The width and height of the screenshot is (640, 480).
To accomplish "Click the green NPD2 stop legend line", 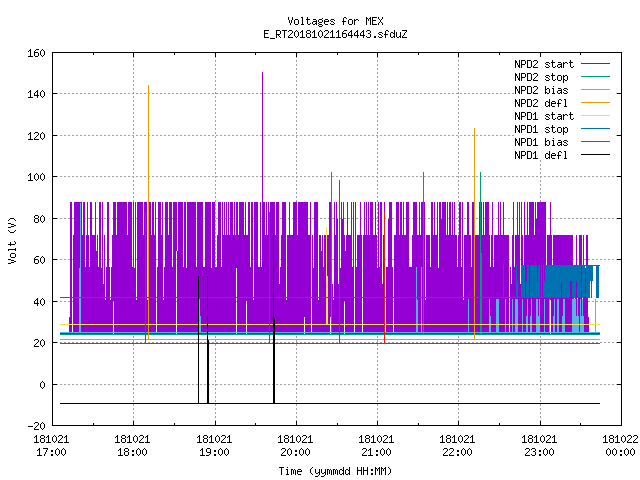I will (595, 76).
